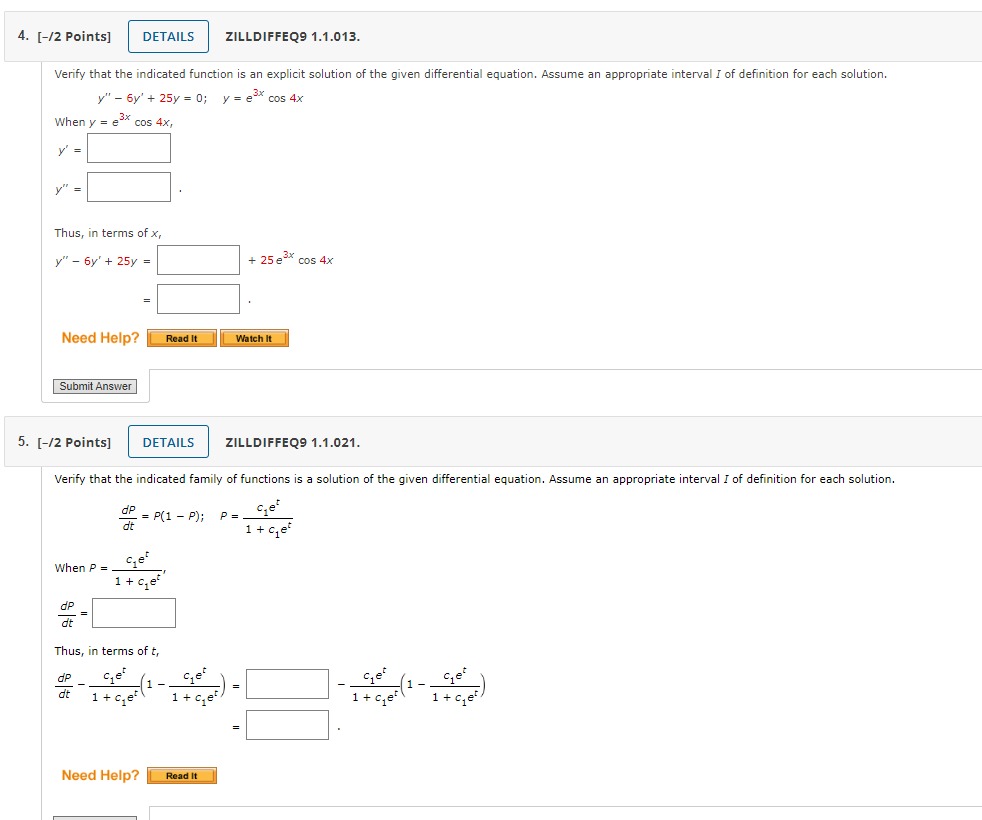Image resolution: width=982 pixels, height=820 pixels.
Task: Open DETAILS for problem 4
Action: pyautogui.click(x=167, y=36)
